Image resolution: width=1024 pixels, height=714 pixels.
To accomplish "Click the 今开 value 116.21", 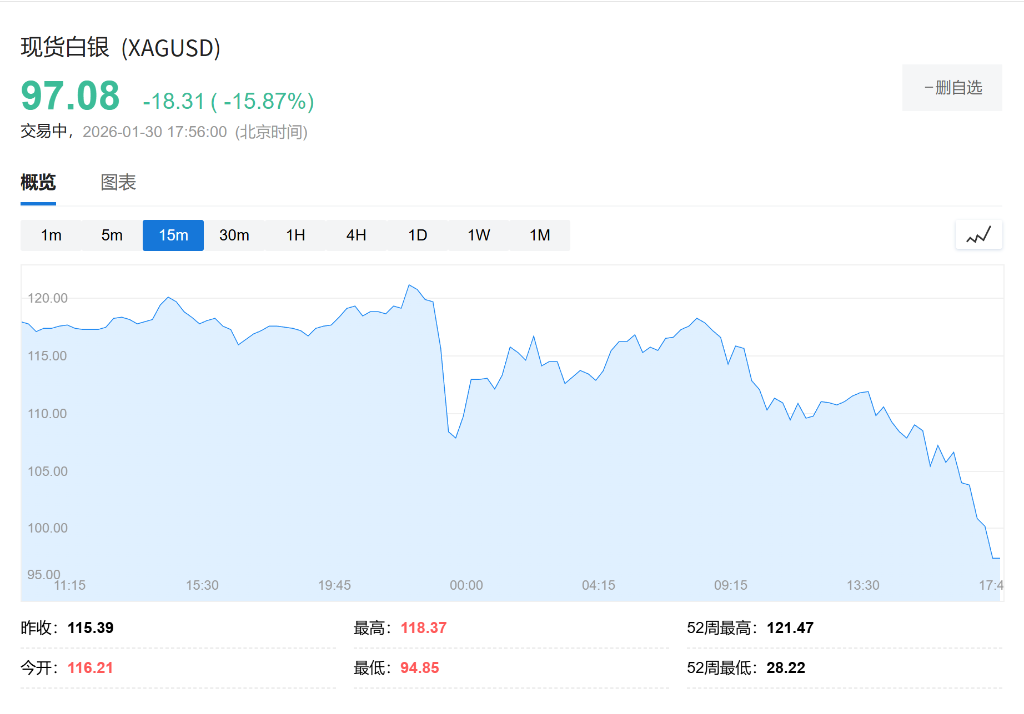I will tap(90, 667).
